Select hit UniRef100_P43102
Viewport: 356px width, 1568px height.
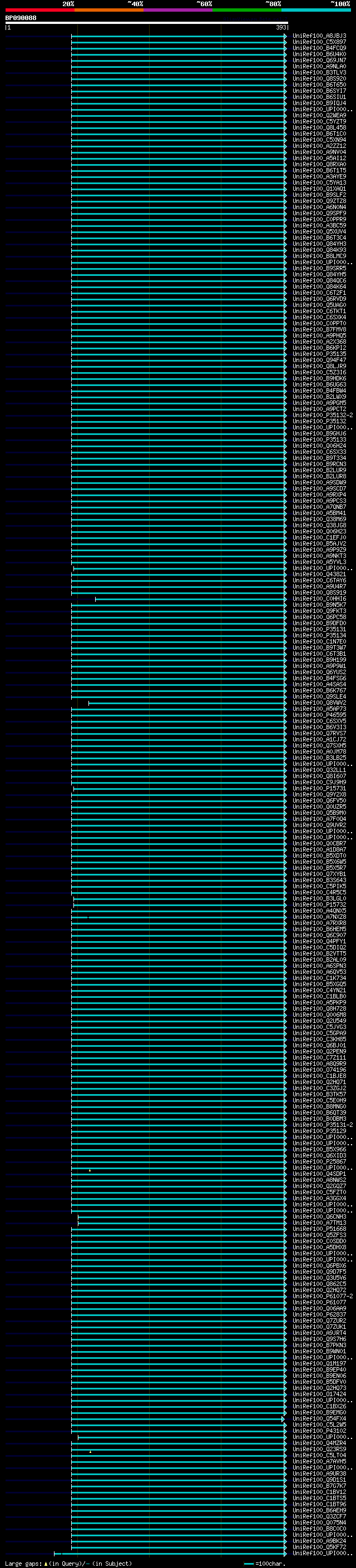[x=319, y=1431]
